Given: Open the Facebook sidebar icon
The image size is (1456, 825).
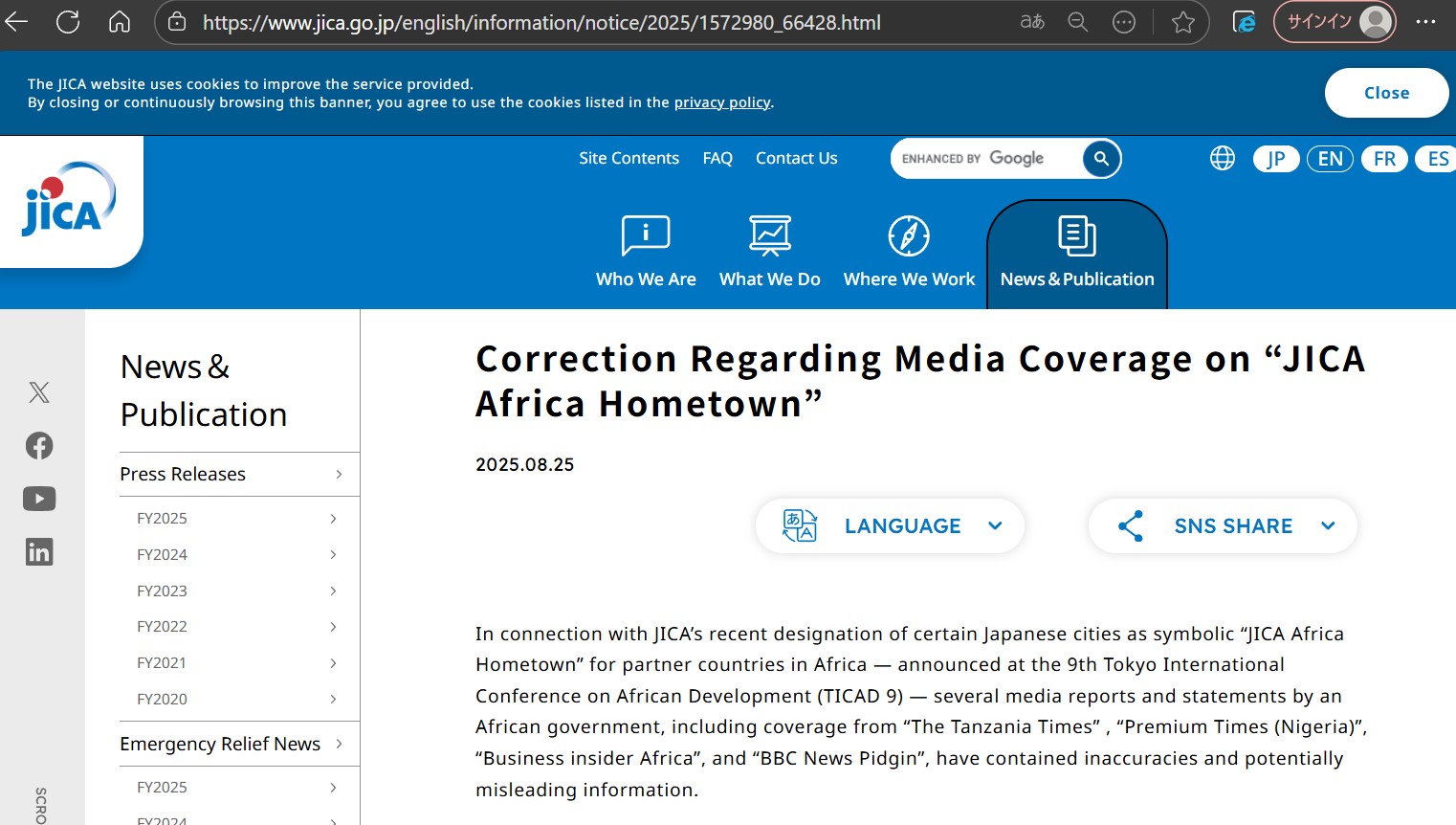Looking at the screenshot, I should [39, 445].
